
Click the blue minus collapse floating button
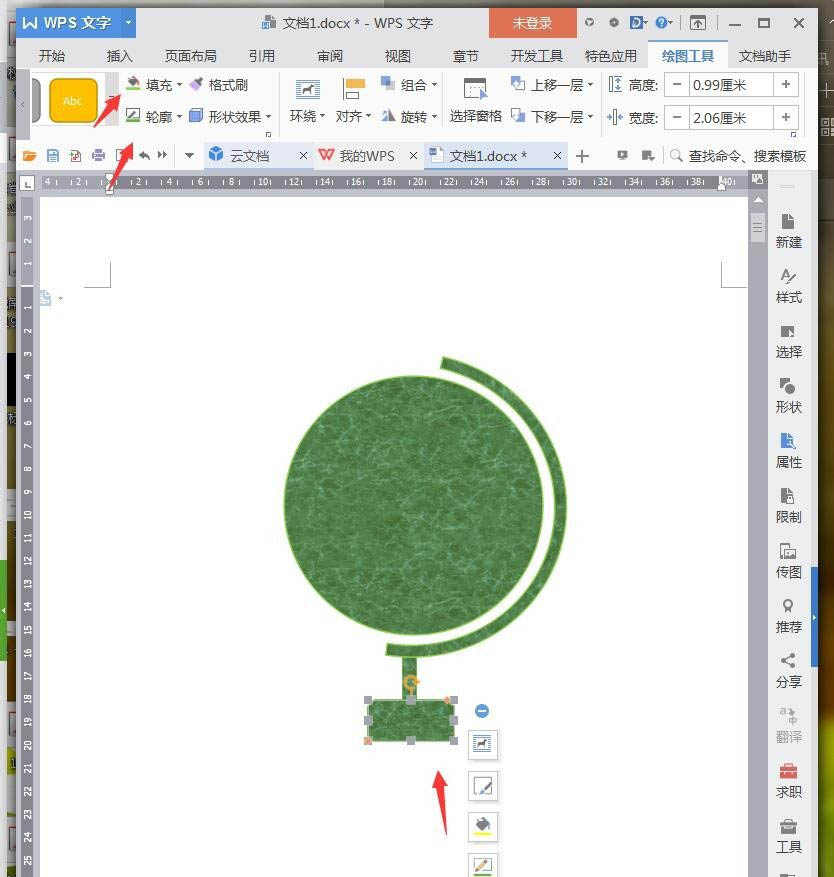(482, 711)
